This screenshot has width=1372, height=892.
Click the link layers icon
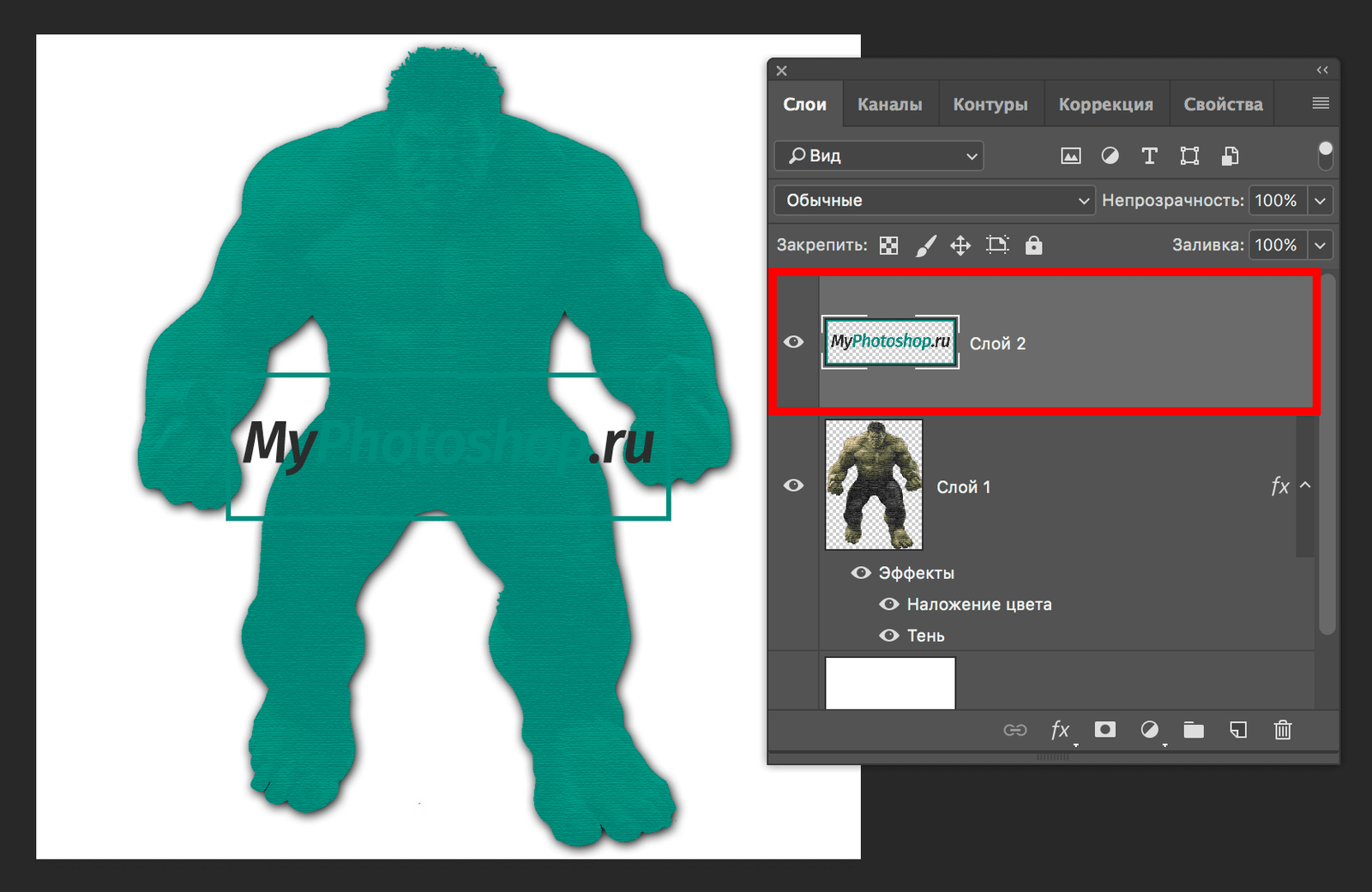coord(1016,730)
